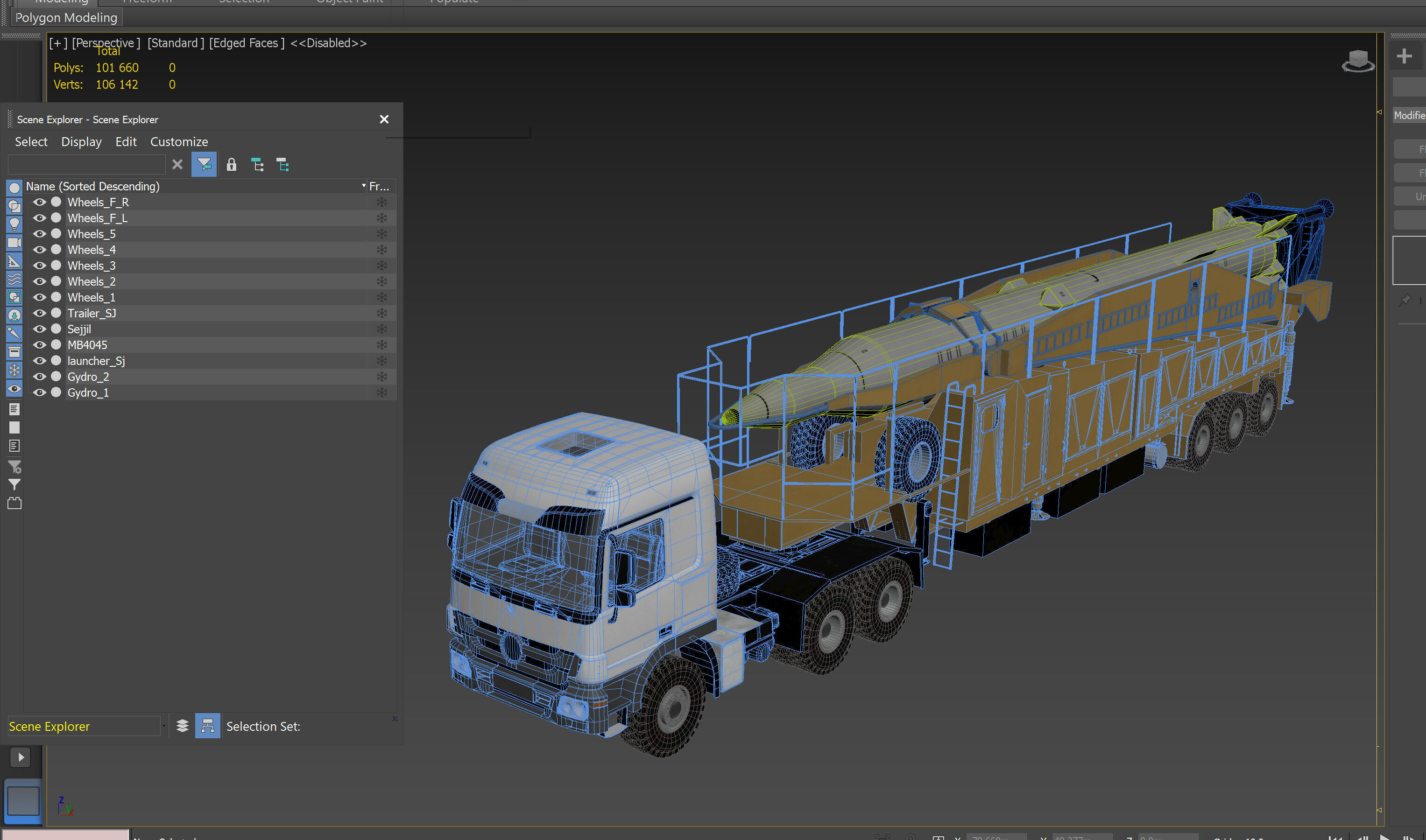Click the Lock Cell Editing padlock icon
Viewport: 1426px width, 840px height.
pyautogui.click(x=231, y=165)
